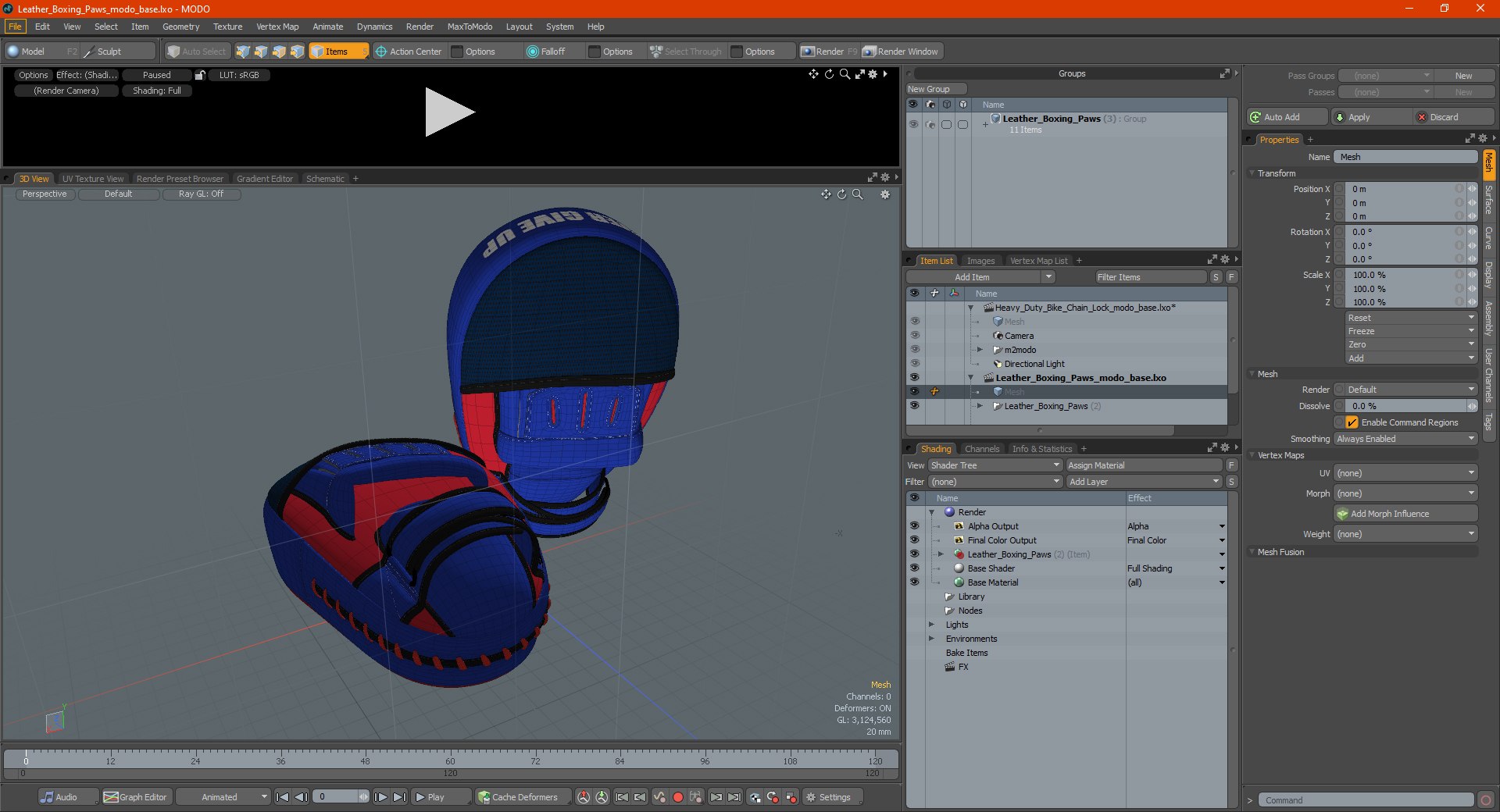
Task: Click the Action Center icon
Action: point(381,52)
